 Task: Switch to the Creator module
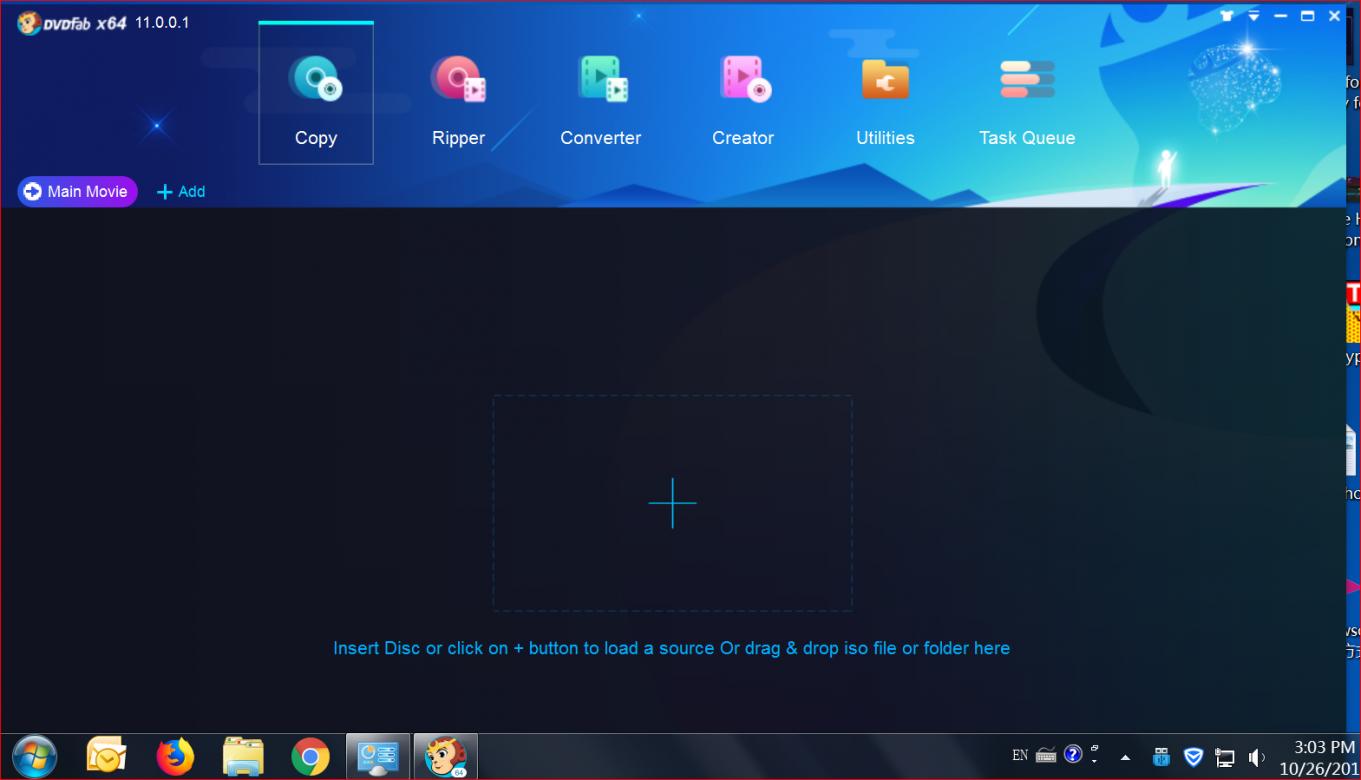(x=743, y=101)
